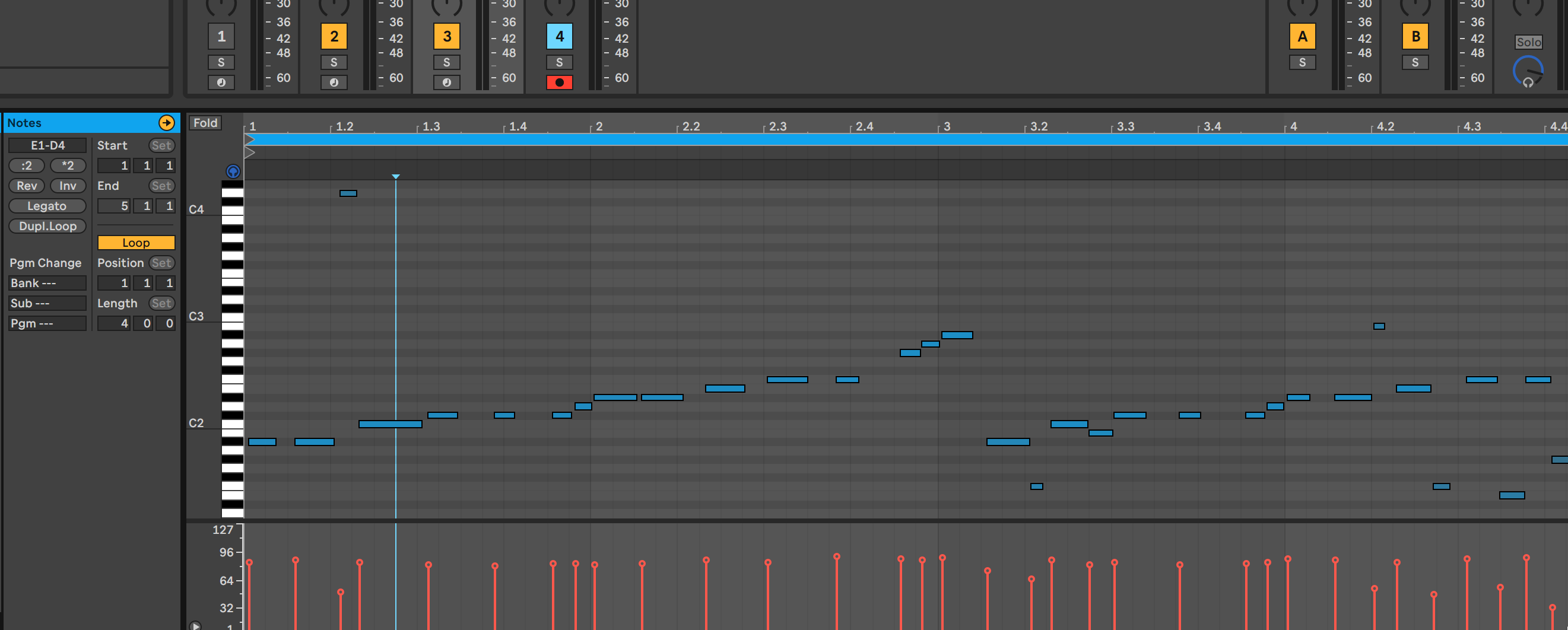This screenshot has height=630, width=1568.
Task: Click the start marker triangle
Action: coord(249,139)
